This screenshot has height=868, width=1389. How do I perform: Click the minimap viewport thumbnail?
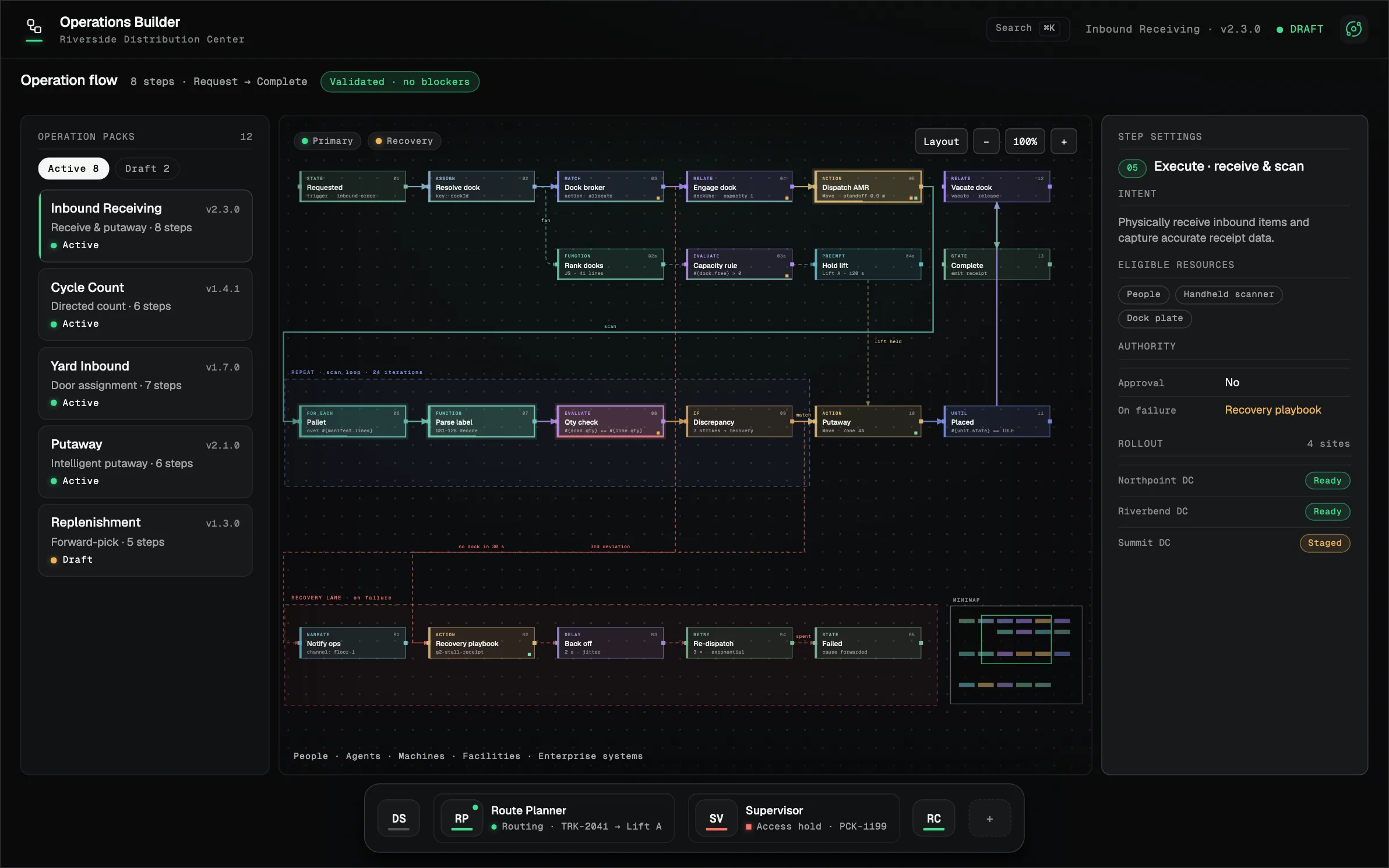1016,639
